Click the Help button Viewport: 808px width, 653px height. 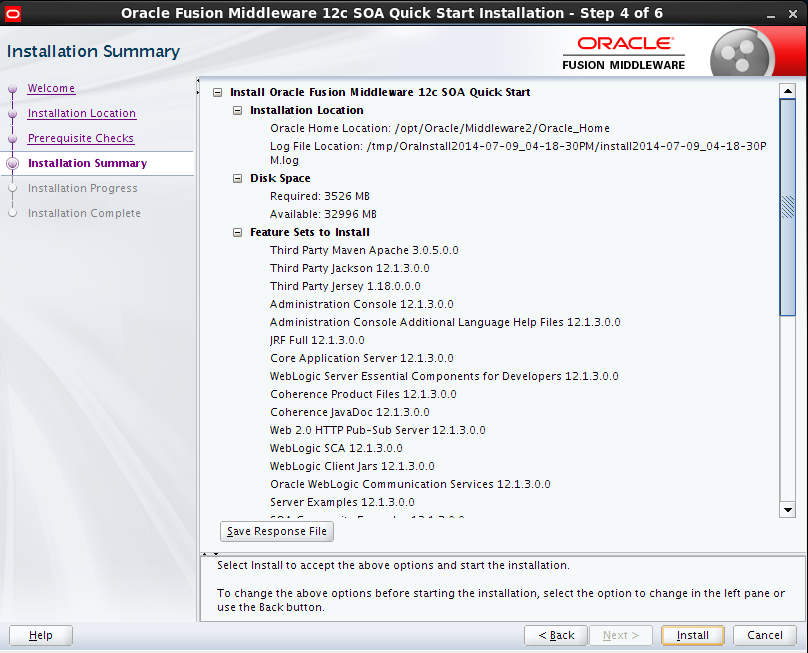[x=41, y=635]
